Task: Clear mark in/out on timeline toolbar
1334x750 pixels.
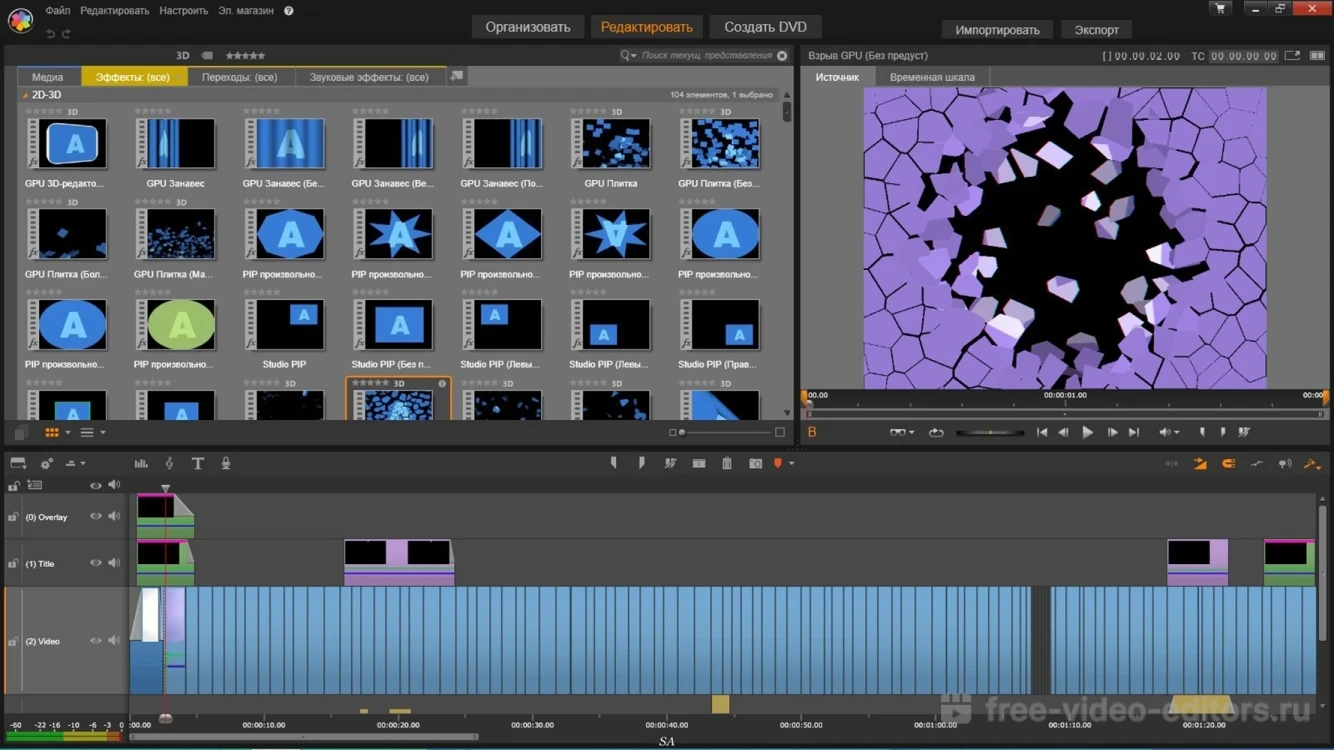Action: pyautogui.click(x=670, y=464)
